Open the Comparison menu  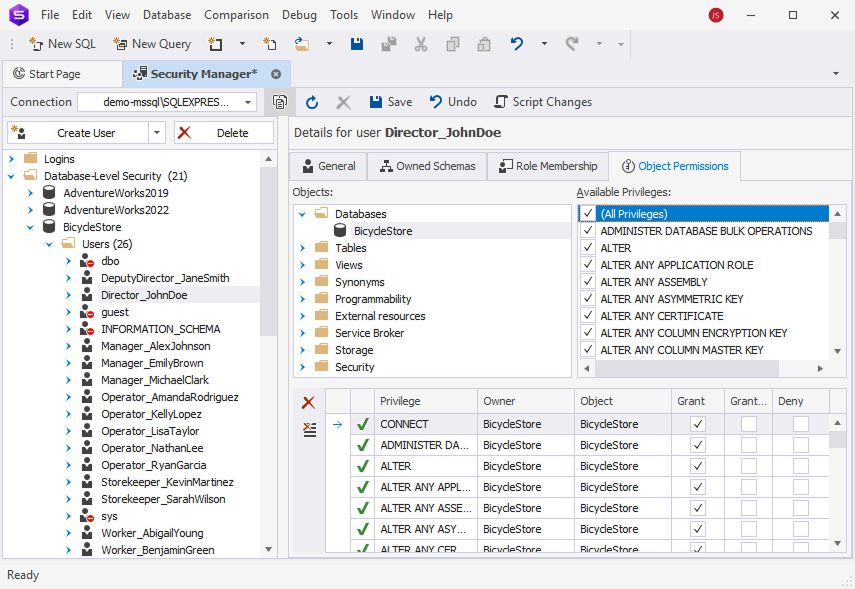click(236, 14)
